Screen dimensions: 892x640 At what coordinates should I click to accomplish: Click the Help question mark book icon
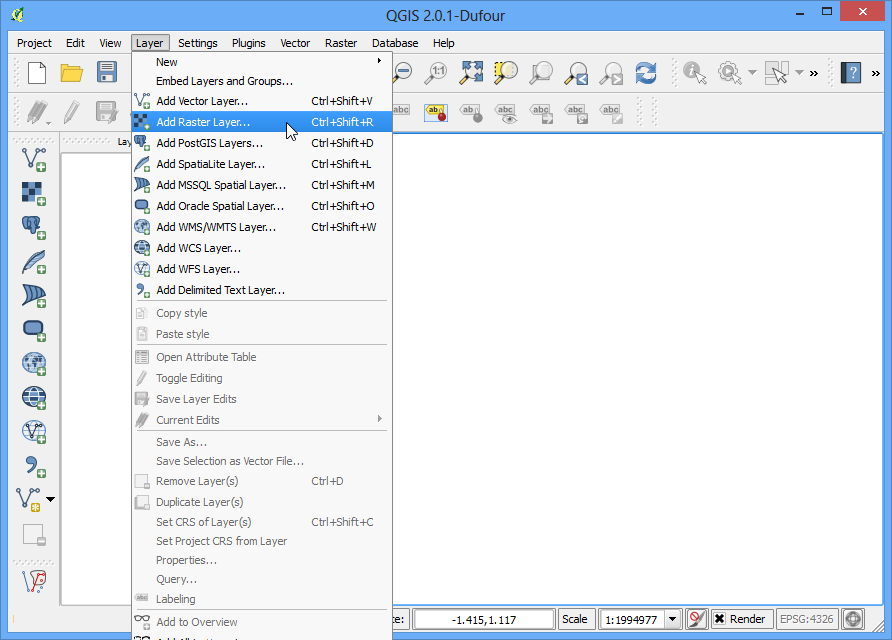(x=851, y=73)
